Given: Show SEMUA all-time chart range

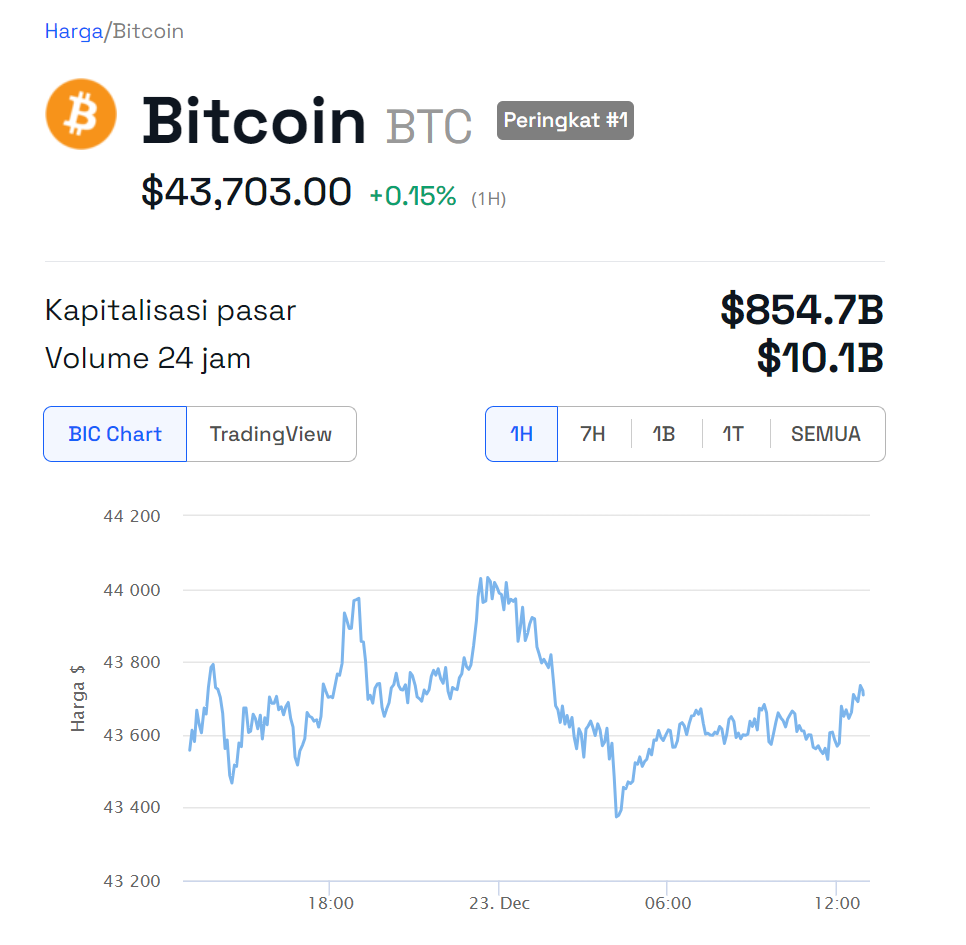Looking at the screenshot, I should pos(826,434).
